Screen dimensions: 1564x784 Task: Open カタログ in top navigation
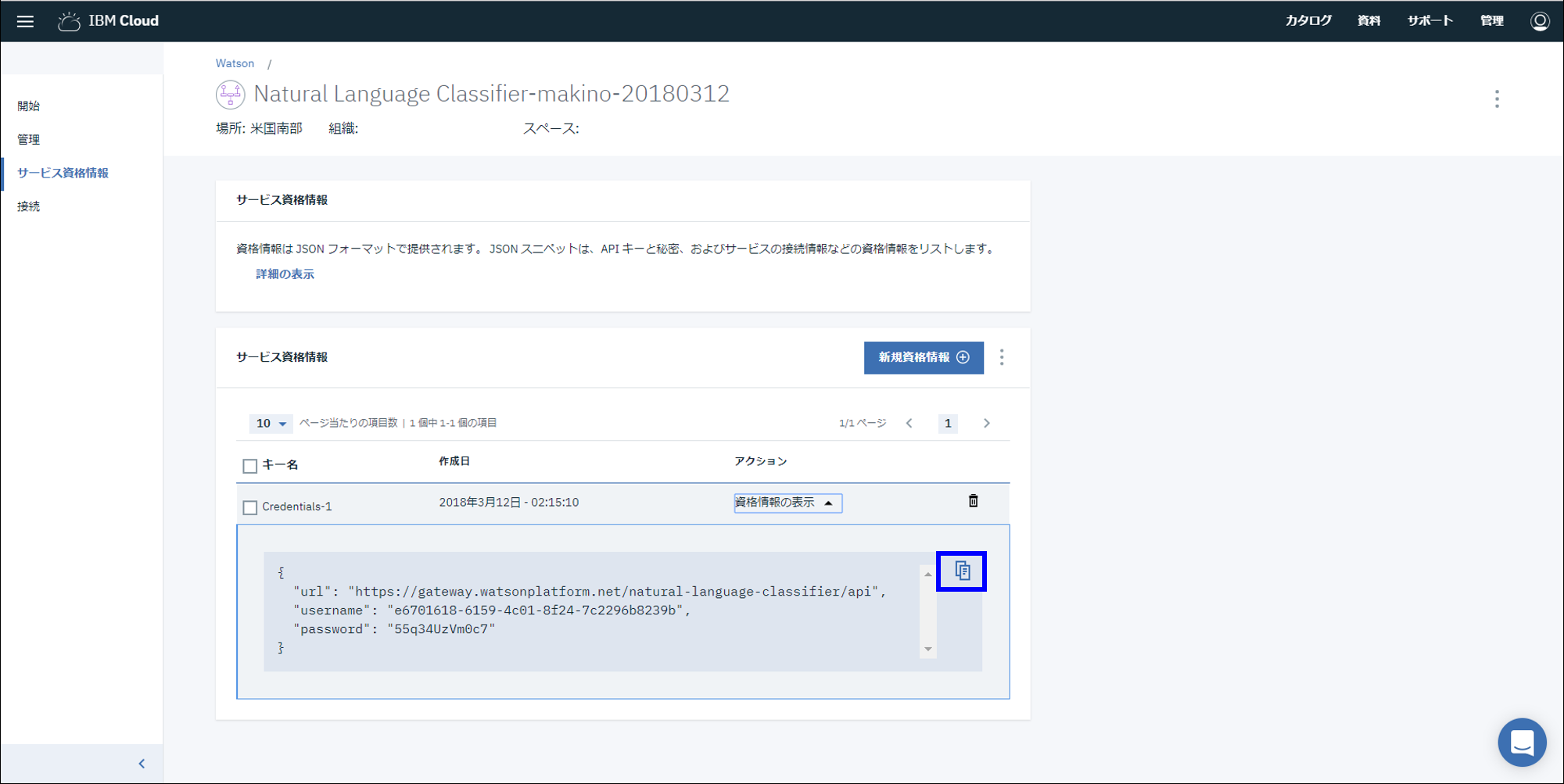(1308, 21)
